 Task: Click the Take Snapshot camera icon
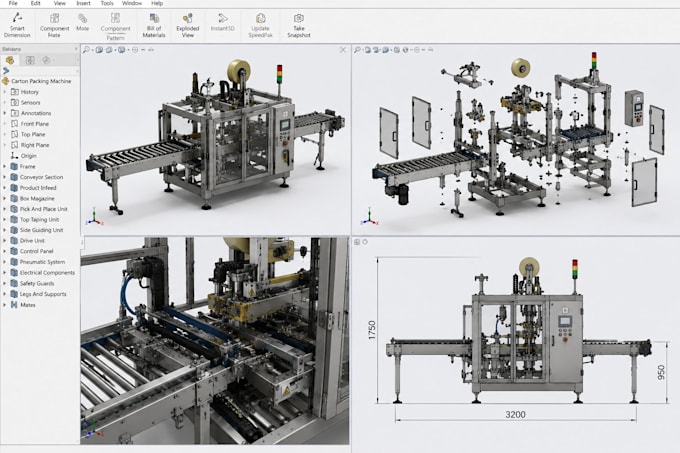[x=298, y=18]
